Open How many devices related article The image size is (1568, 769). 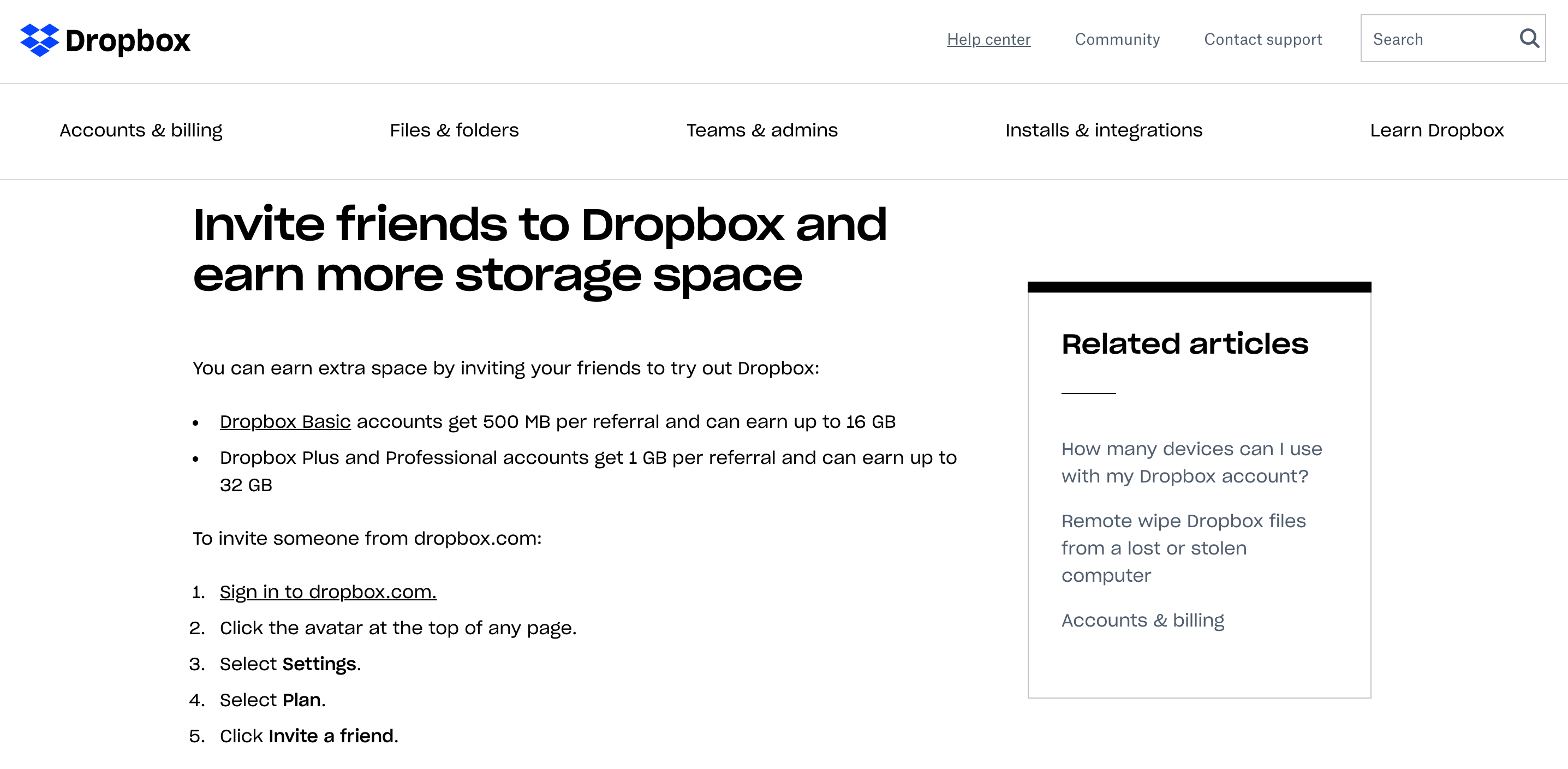(x=1191, y=462)
